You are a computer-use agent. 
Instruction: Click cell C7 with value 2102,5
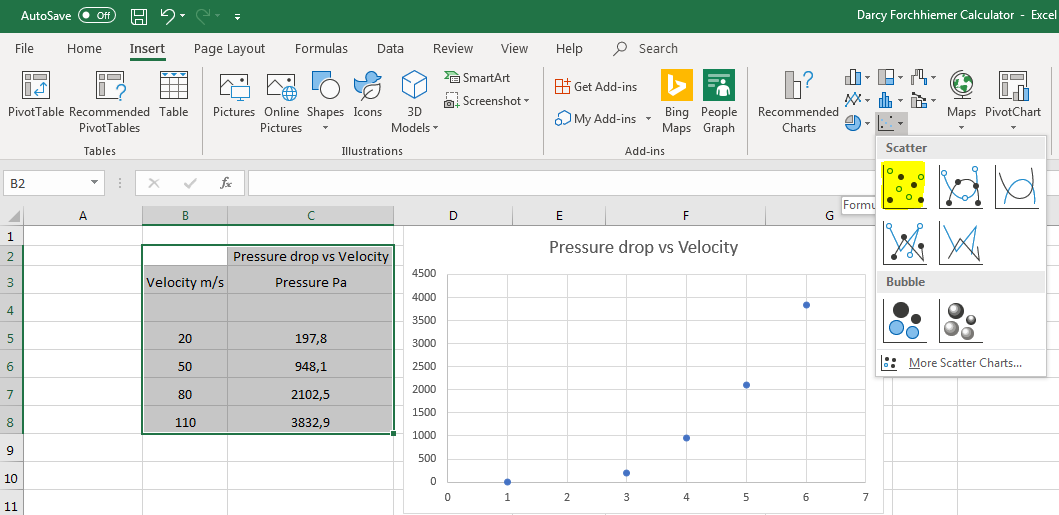[x=310, y=394]
